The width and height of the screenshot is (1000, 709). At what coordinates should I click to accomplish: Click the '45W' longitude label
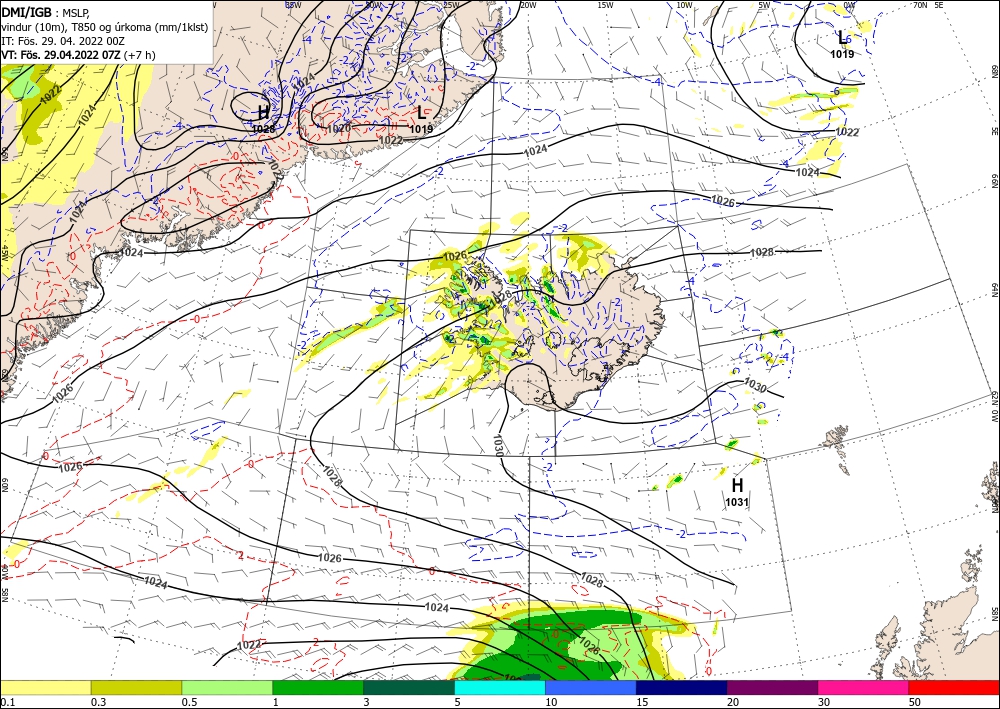(5, 252)
